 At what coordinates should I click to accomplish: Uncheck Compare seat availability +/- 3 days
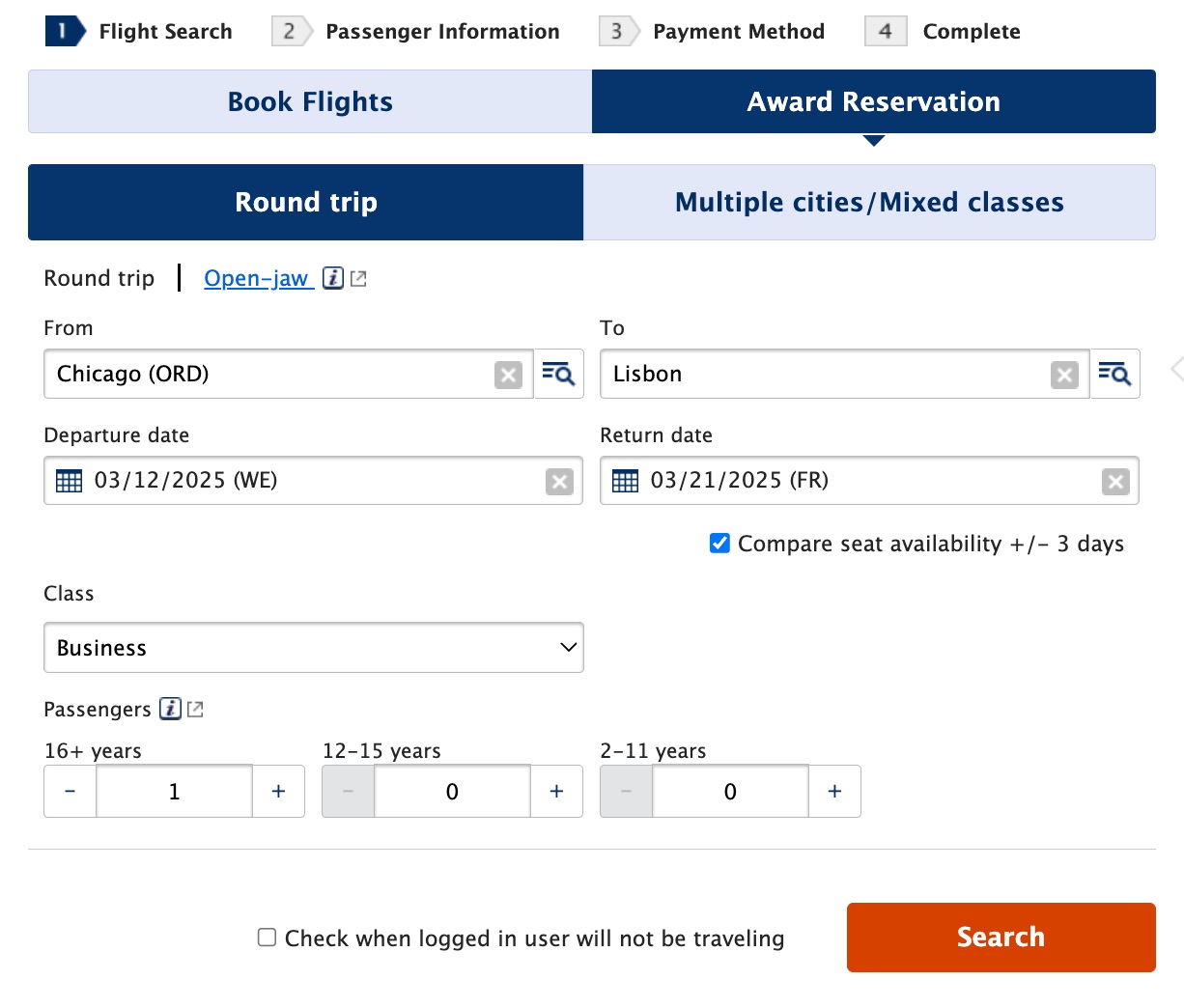719,544
